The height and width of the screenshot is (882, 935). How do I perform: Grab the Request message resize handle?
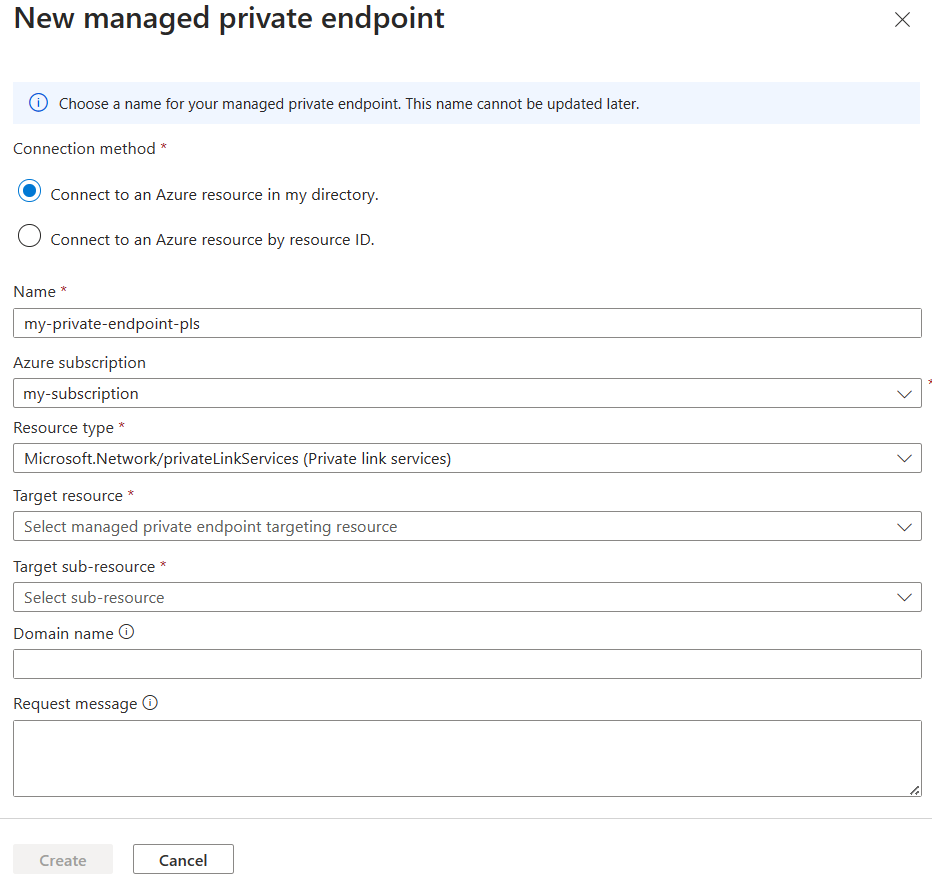pos(914,790)
